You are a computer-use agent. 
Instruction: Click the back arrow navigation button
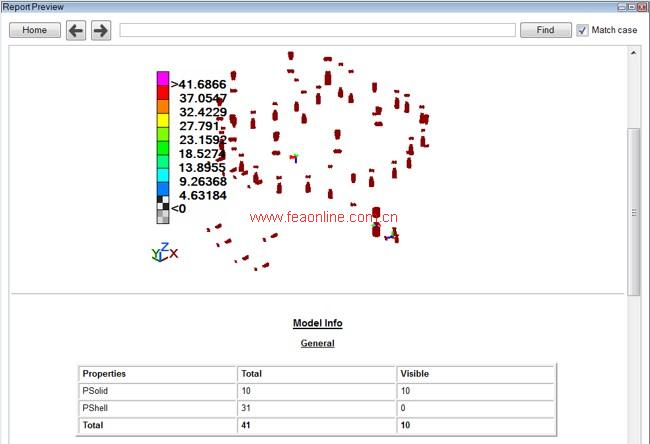(x=76, y=30)
